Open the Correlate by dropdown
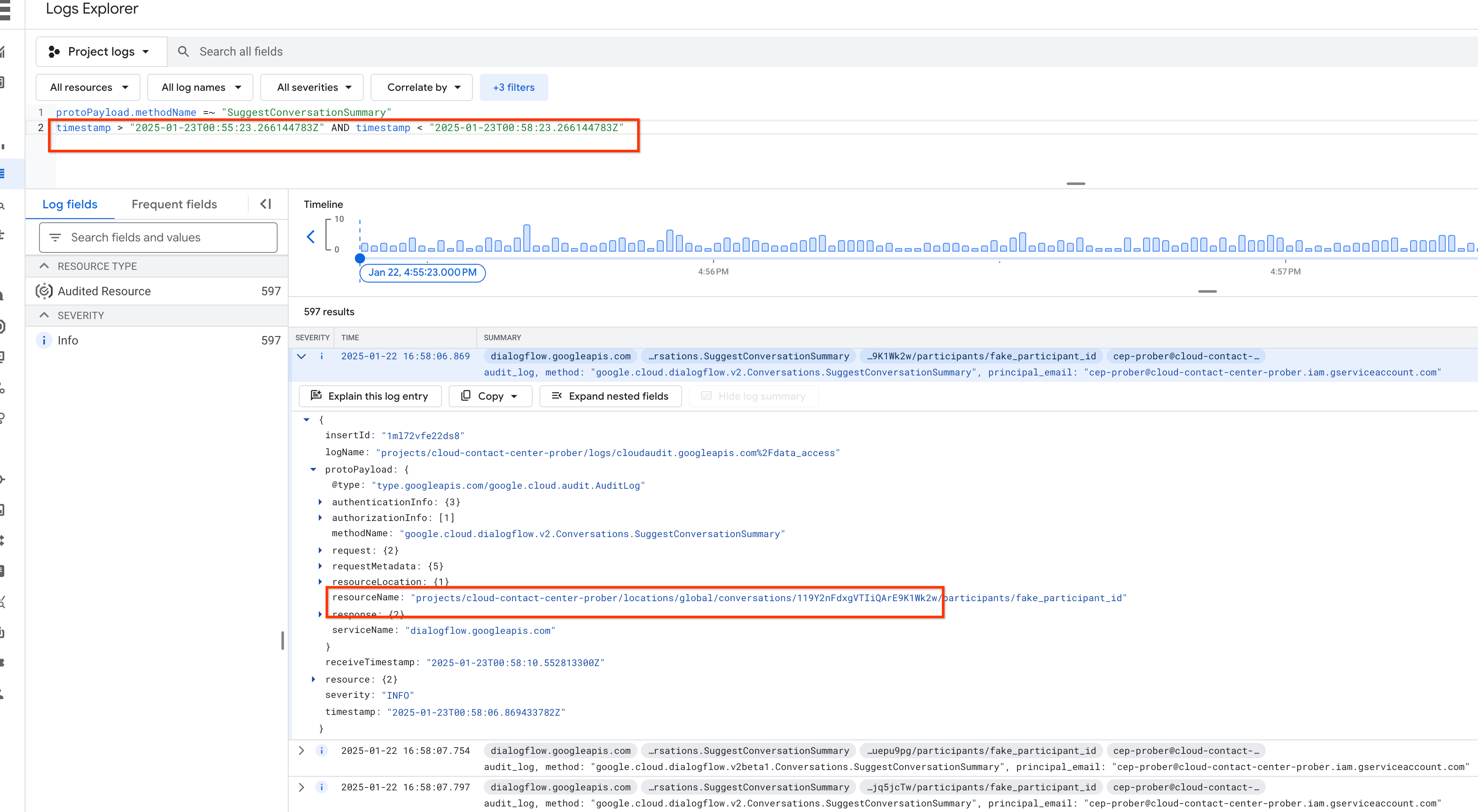1478x812 pixels. [x=422, y=87]
